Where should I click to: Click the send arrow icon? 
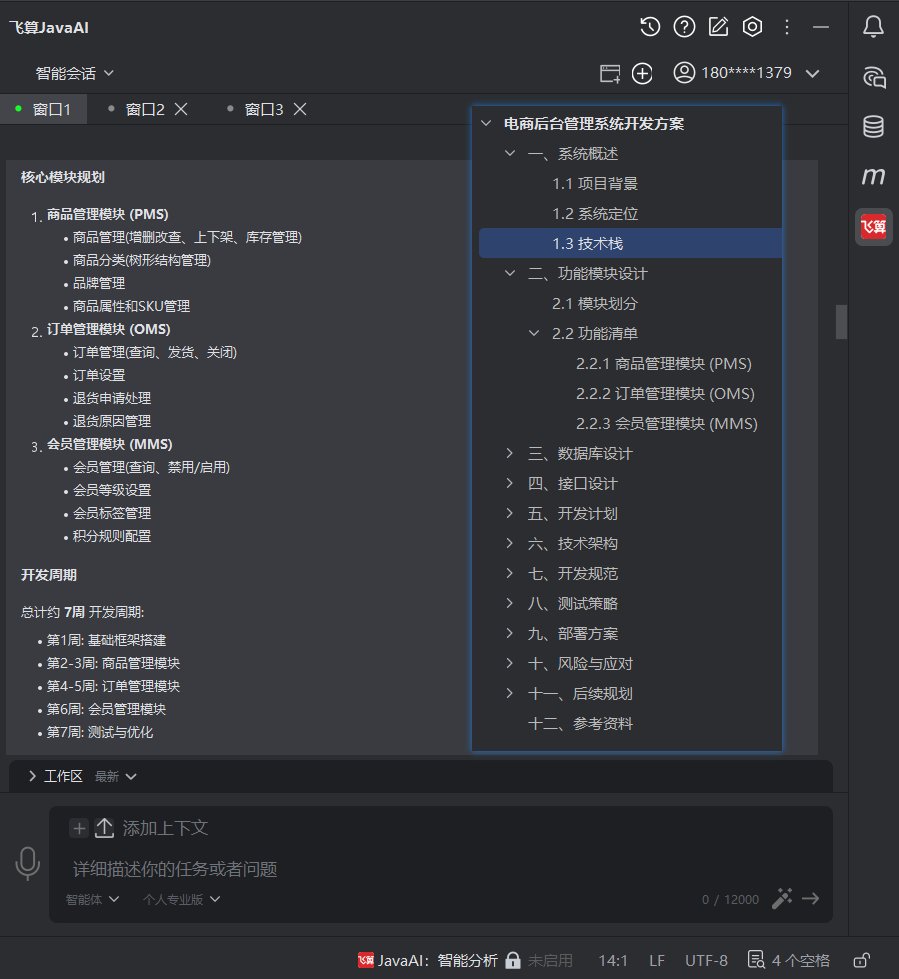[x=810, y=898]
